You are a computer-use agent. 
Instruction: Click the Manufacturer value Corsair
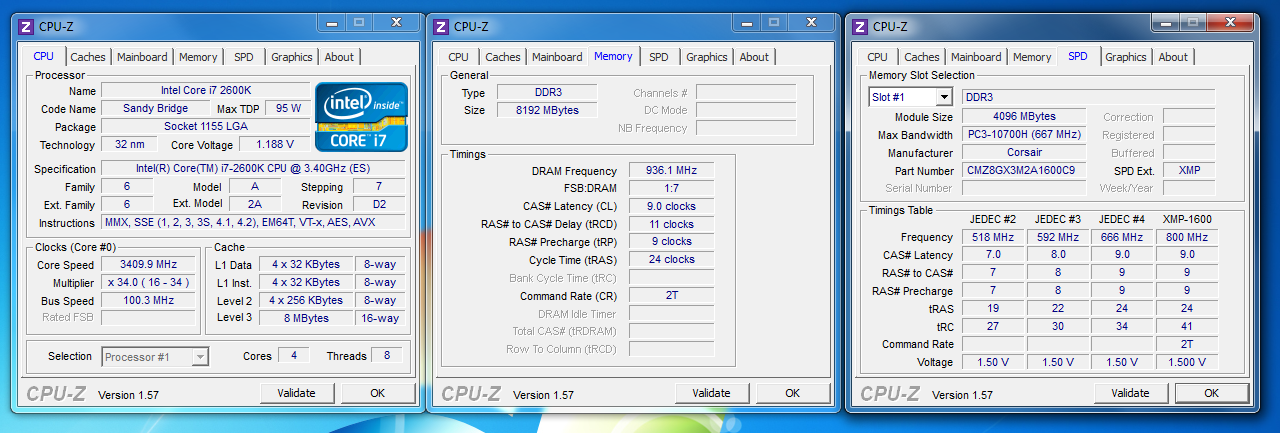[1024, 153]
